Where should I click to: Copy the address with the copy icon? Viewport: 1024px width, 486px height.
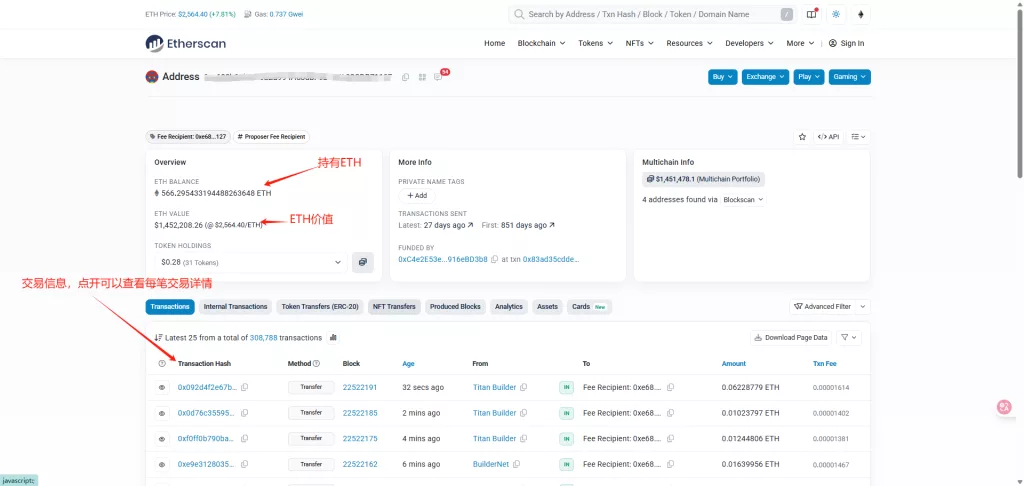coord(406,77)
